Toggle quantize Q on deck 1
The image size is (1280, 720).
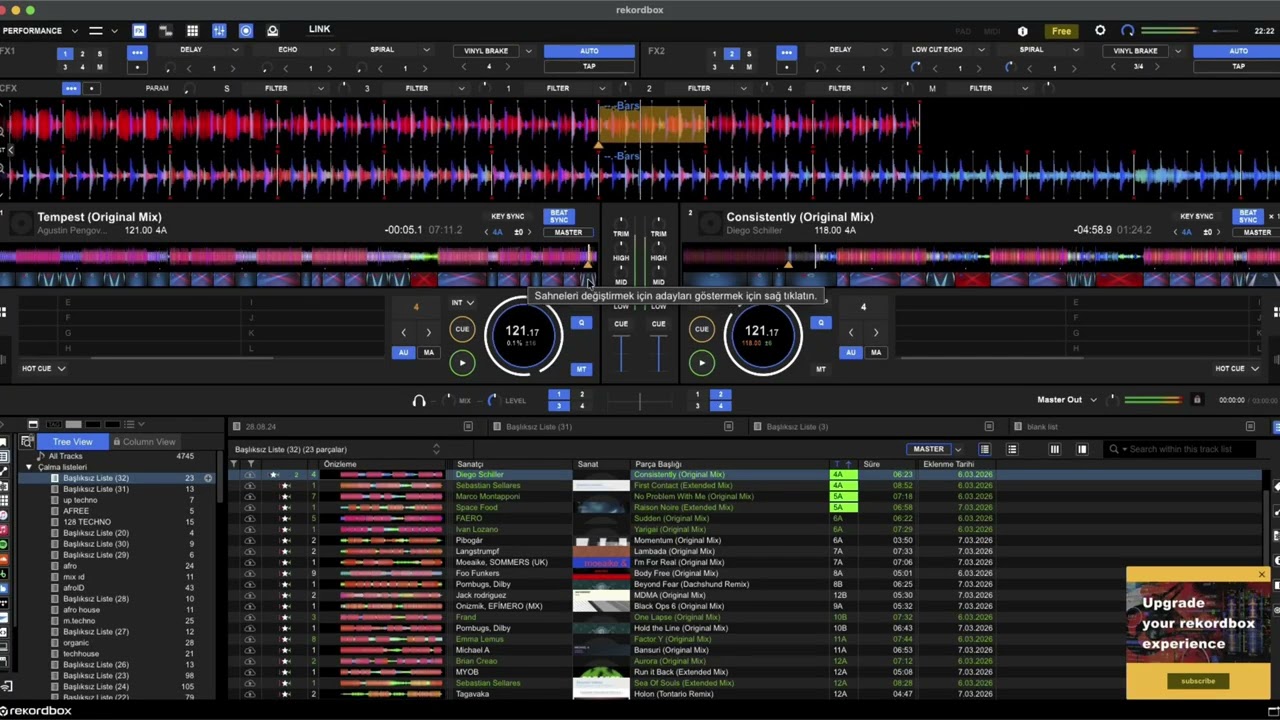pyautogui.click(x=581, y=323)
